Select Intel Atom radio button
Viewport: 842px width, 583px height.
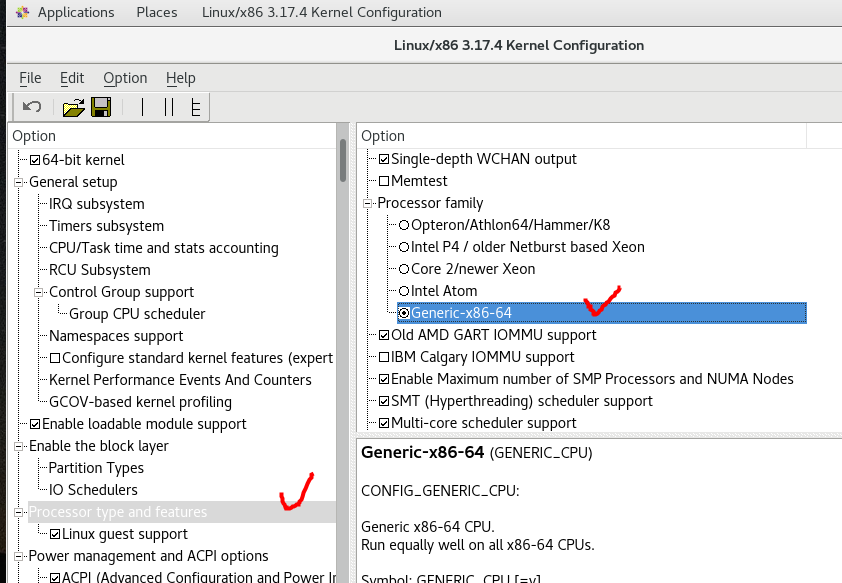[x=404, y=291]
